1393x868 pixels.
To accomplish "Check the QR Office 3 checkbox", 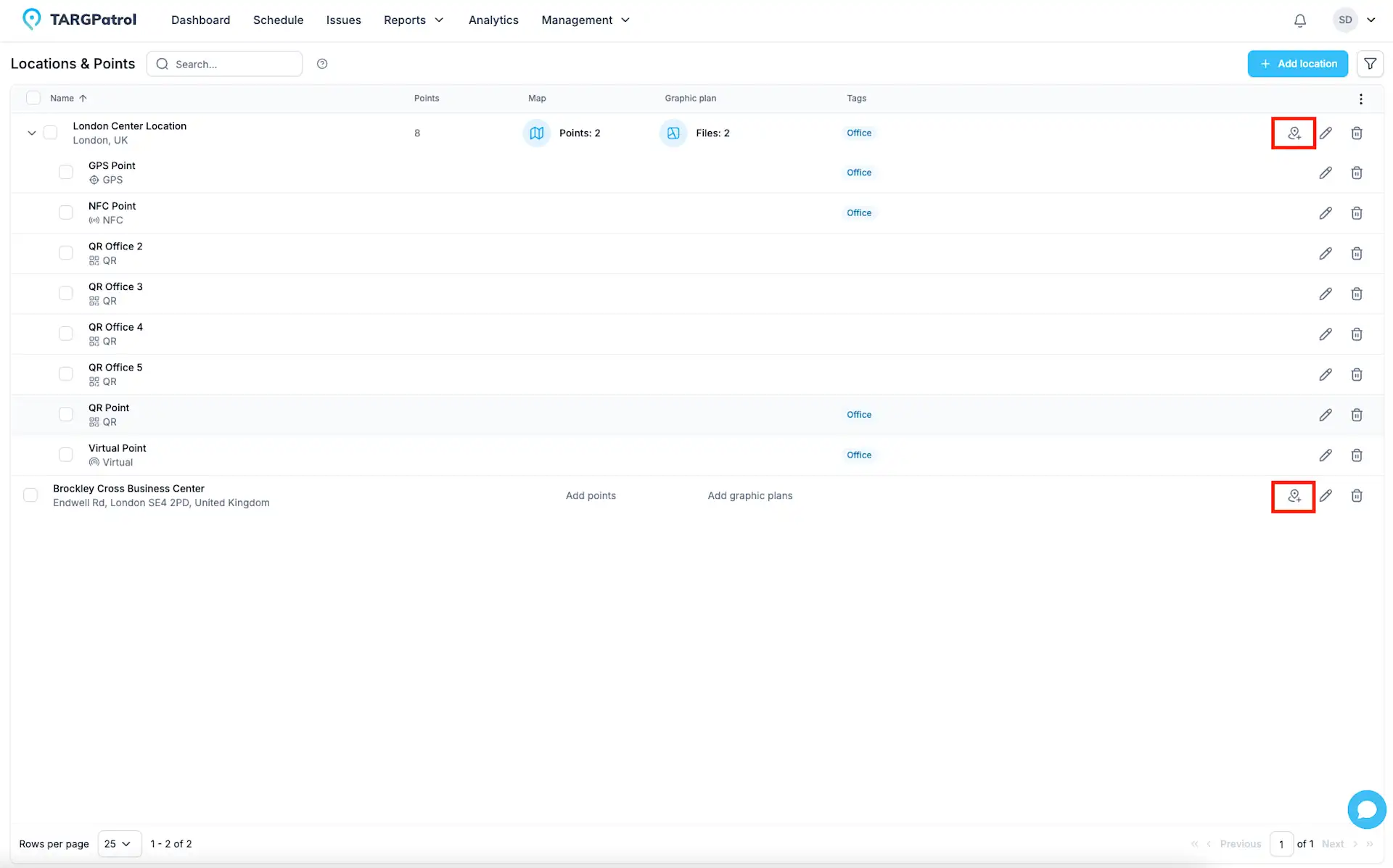I will pyautogui.click(x=66, y=294).
